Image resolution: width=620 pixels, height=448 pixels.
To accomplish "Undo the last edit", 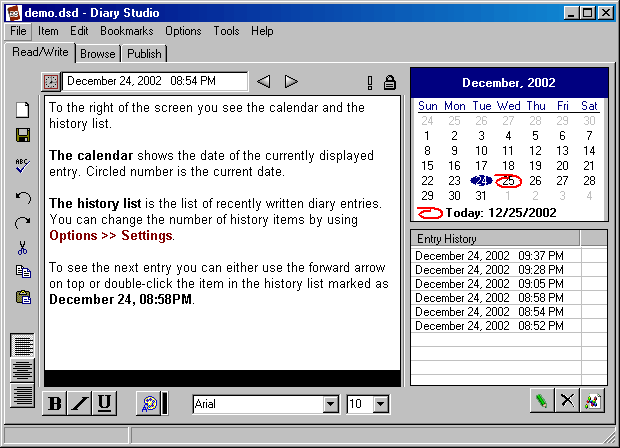I will [x=23, y=197].
